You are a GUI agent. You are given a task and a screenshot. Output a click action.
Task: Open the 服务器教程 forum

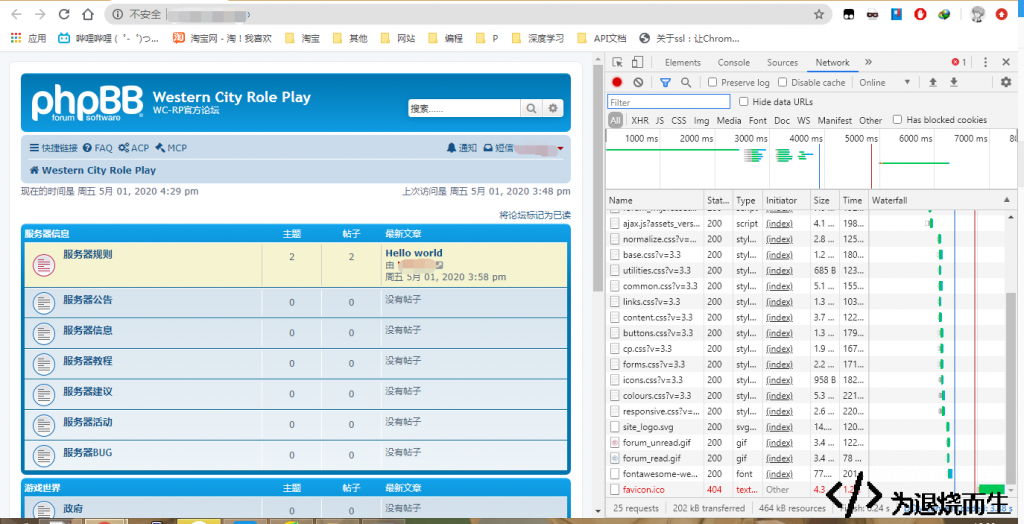click(x=88, y=361)
